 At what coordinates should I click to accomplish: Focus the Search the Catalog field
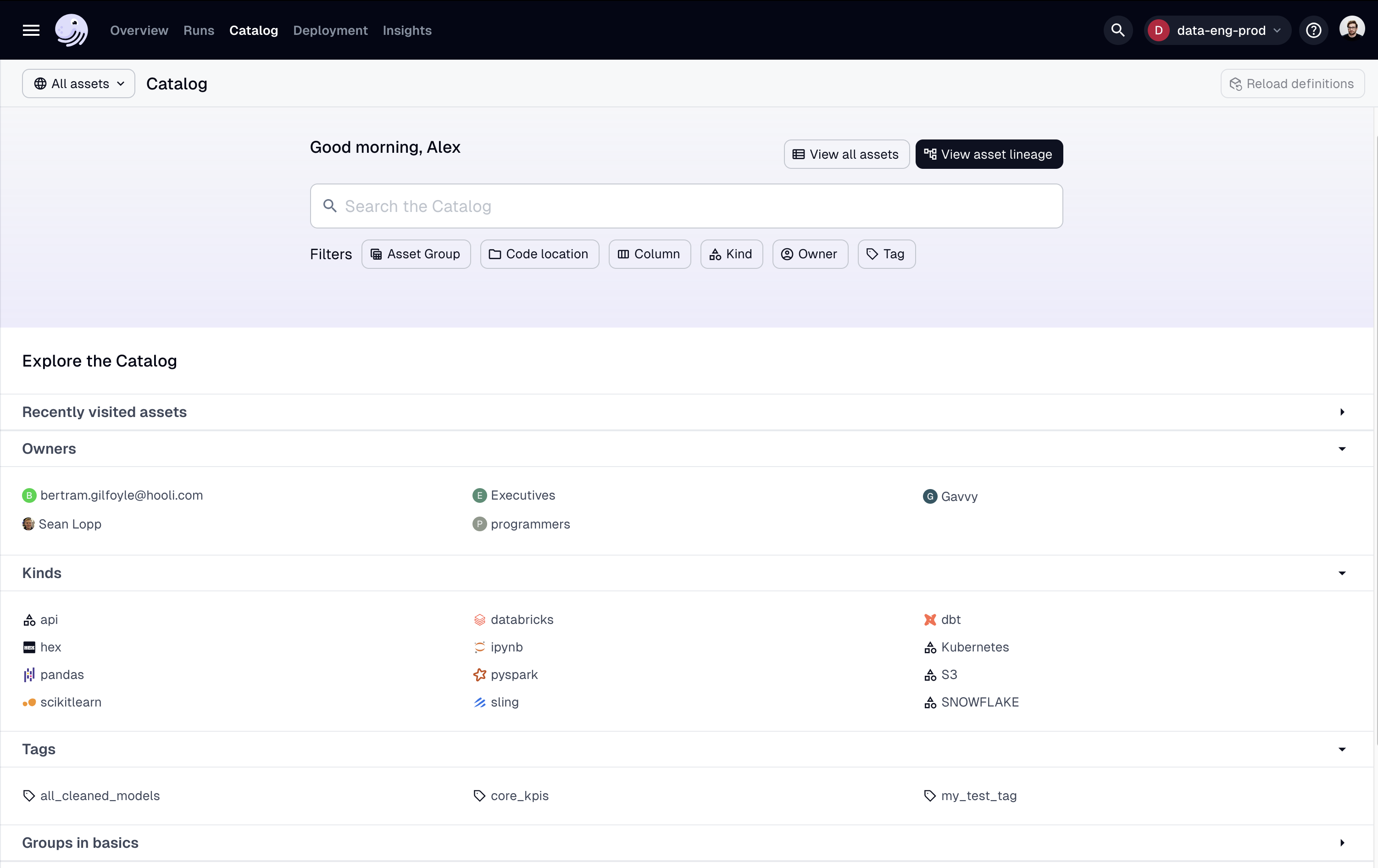point(687,206)
